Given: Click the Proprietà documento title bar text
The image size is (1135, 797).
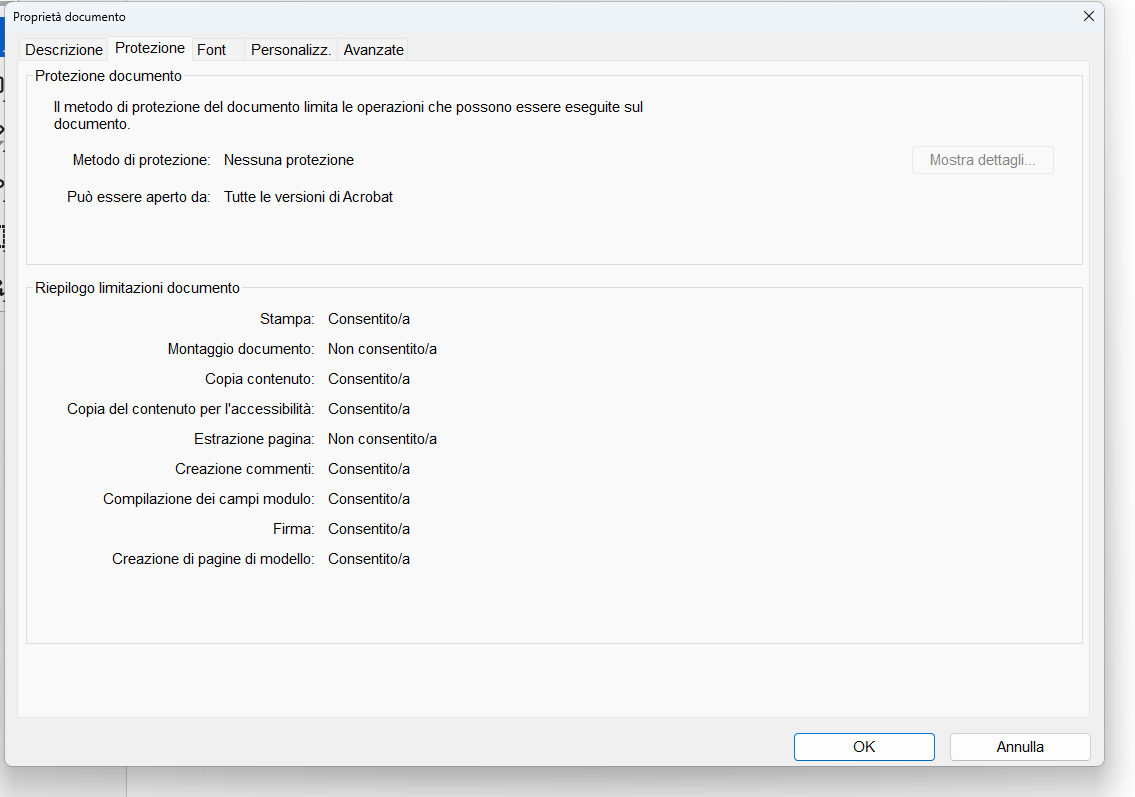Looking at the screenshot, I should pos(69,17).
